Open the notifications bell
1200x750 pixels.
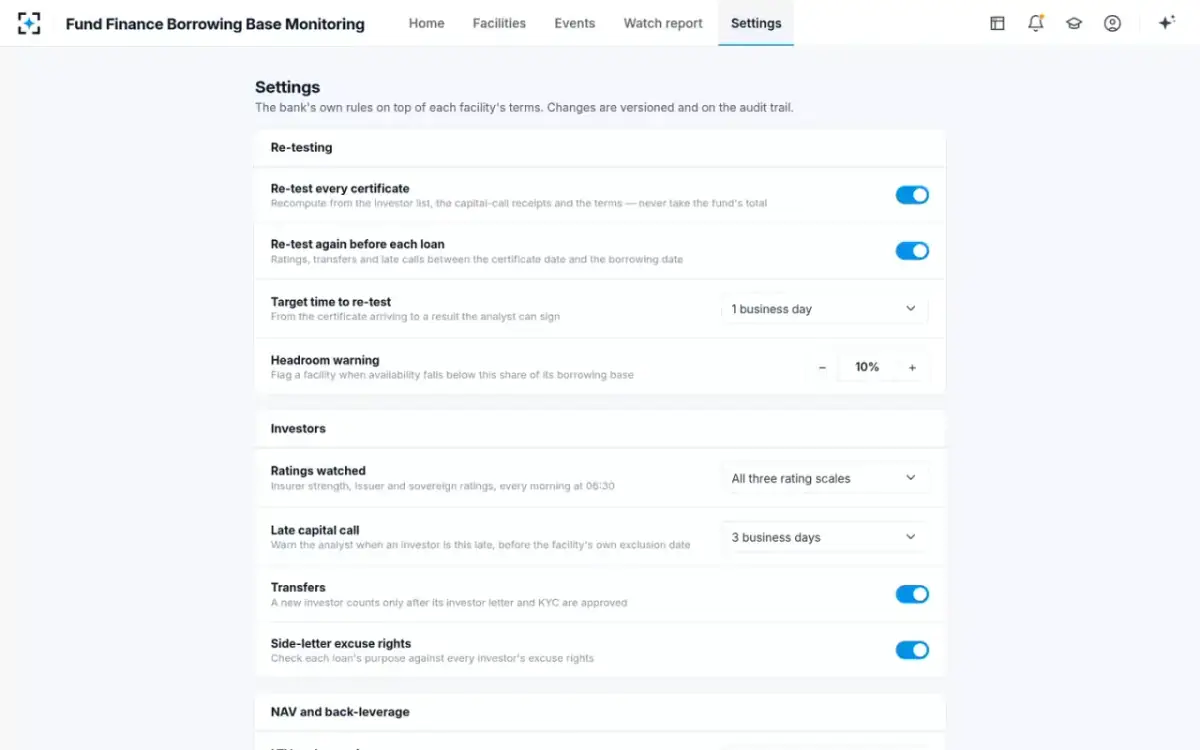click(1036, 23)
